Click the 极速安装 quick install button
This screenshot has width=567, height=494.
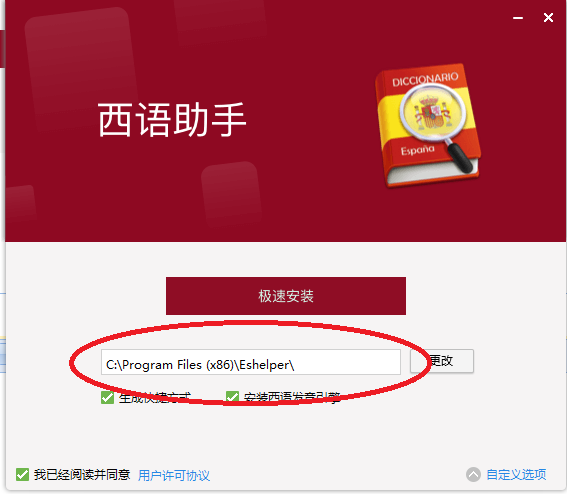pos(286,296)
